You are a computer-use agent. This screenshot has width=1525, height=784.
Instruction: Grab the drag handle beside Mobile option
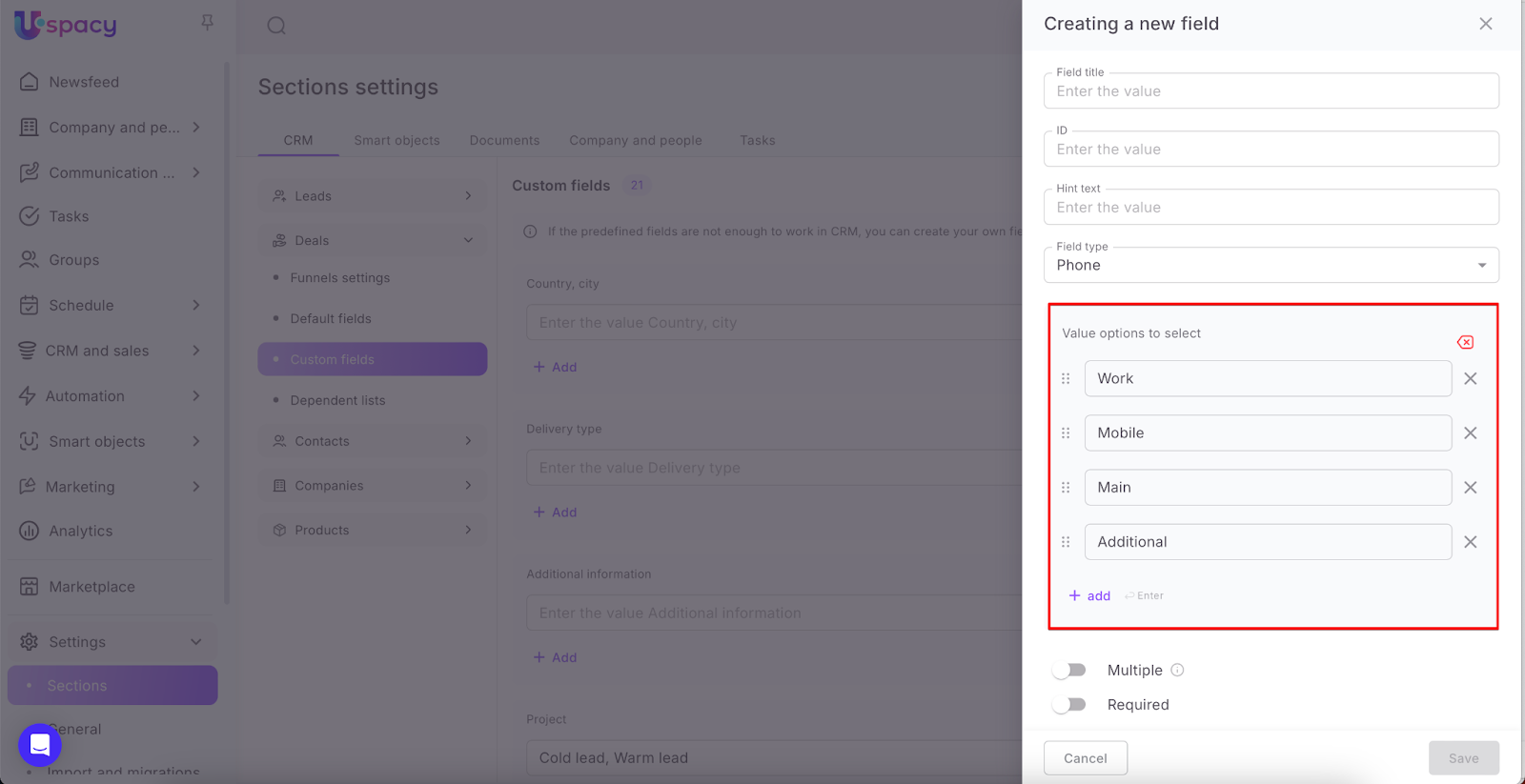pos(1066,433)
